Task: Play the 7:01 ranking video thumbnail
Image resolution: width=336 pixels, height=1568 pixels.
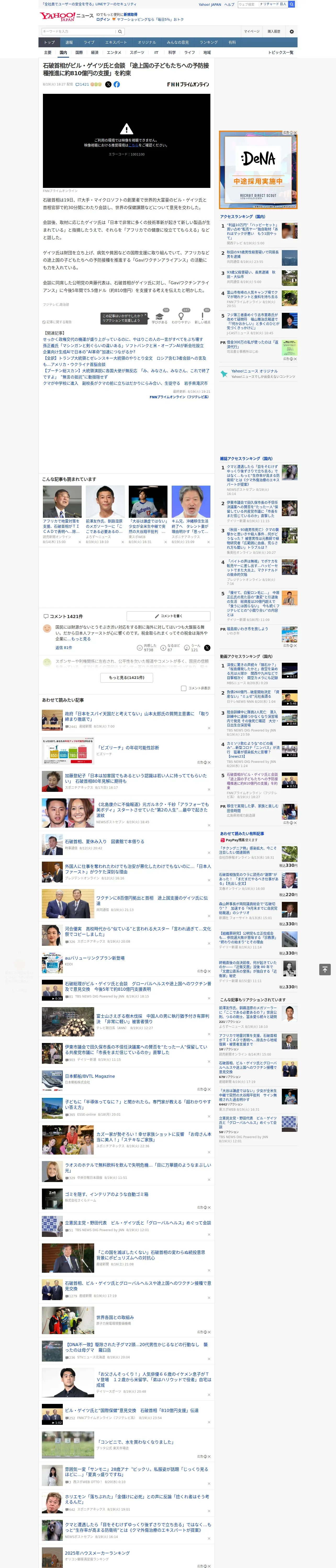Action: (290, 749)
